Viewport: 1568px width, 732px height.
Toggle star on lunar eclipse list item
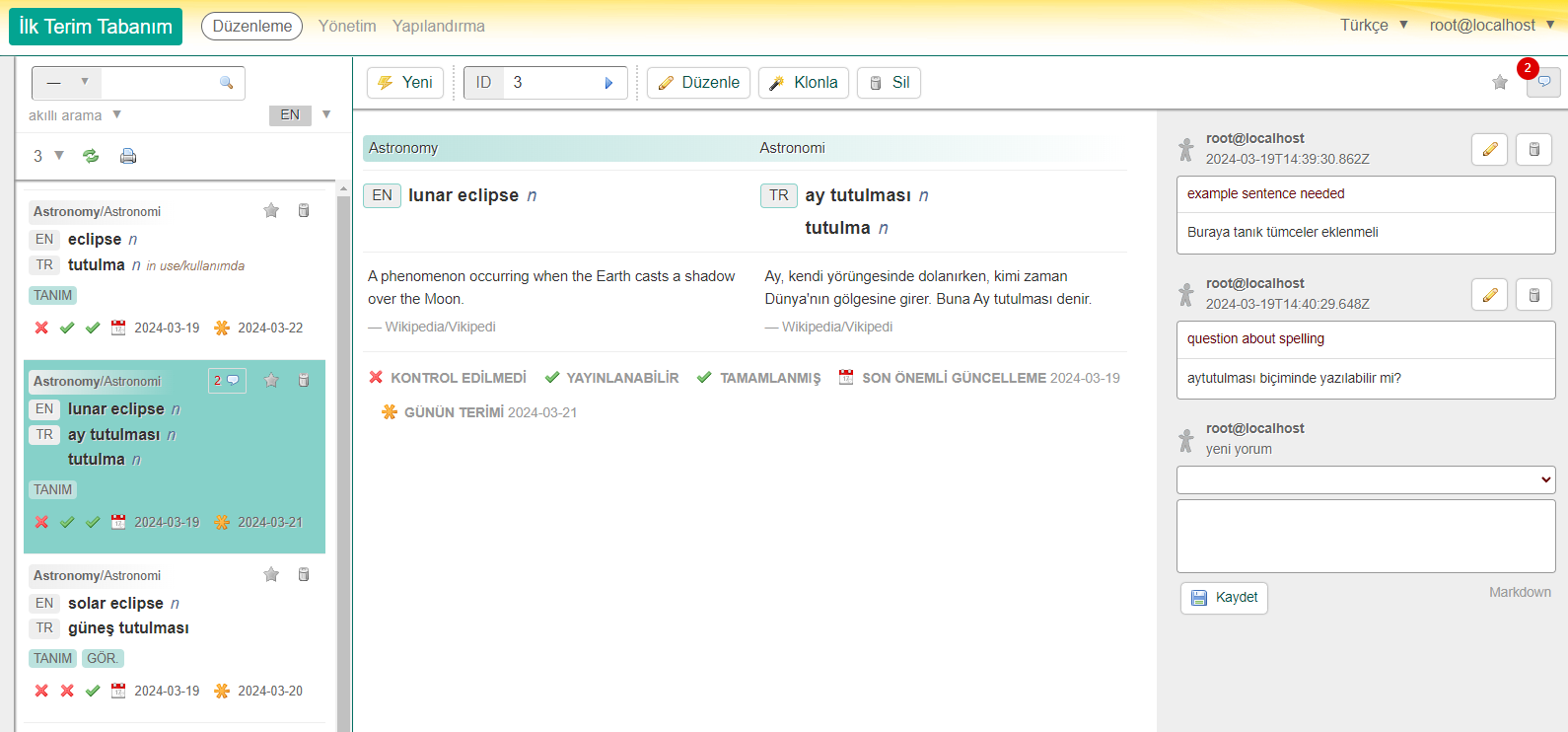[x=271, y=380]
